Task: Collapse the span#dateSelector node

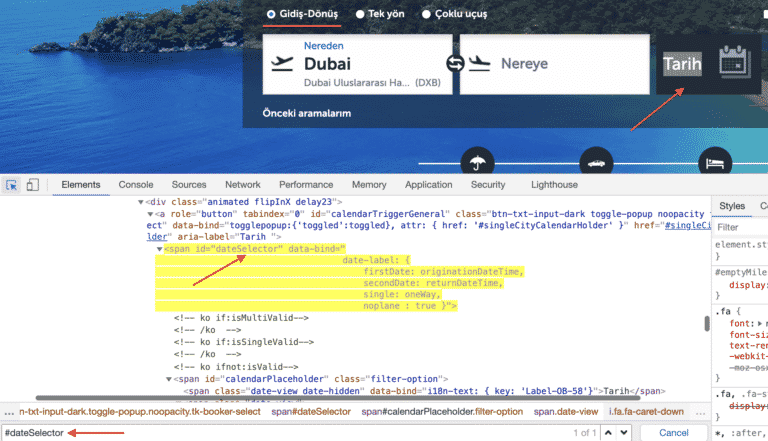Action: click(160, 249)
